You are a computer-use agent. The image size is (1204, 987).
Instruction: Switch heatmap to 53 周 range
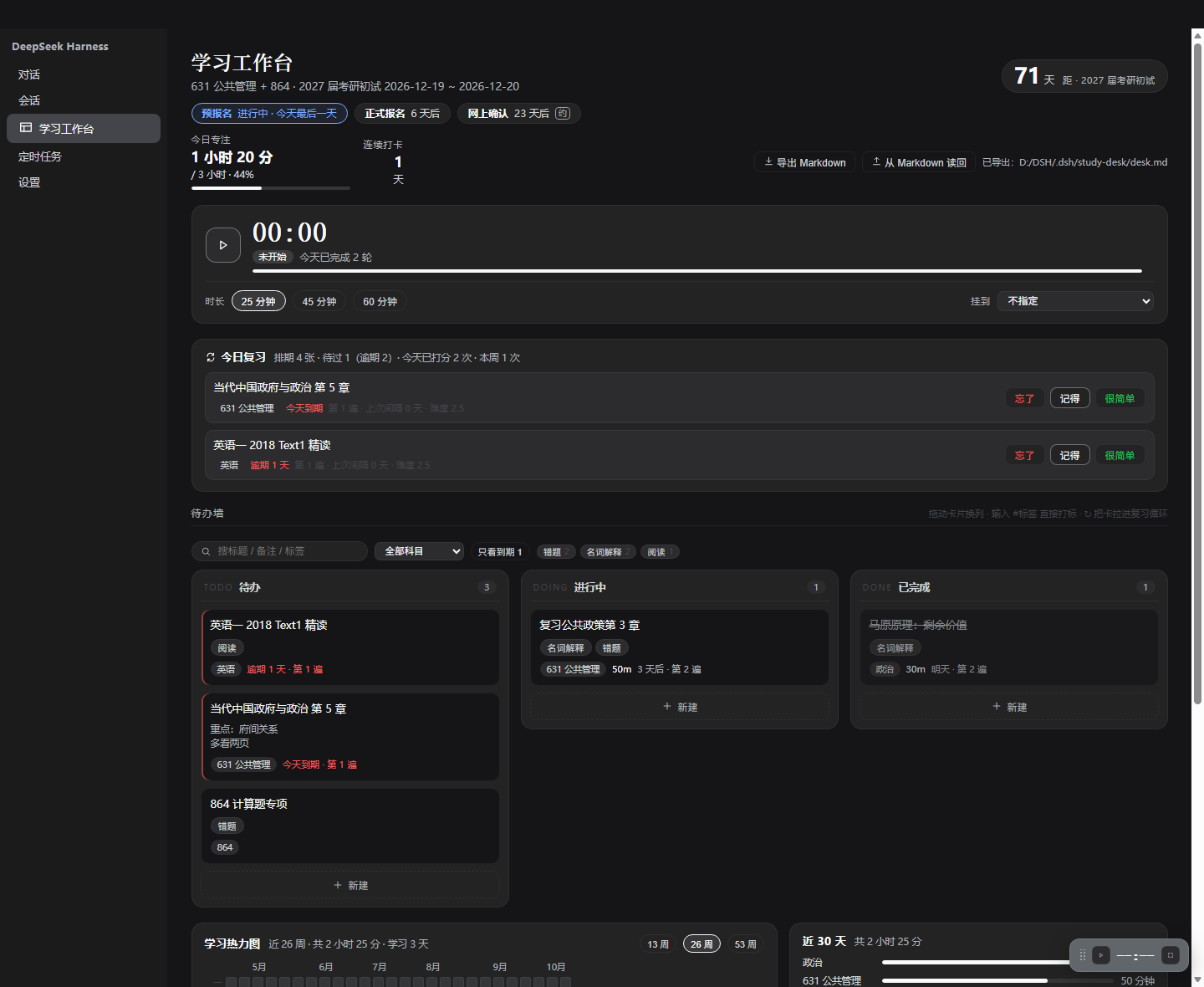point(745,944)
